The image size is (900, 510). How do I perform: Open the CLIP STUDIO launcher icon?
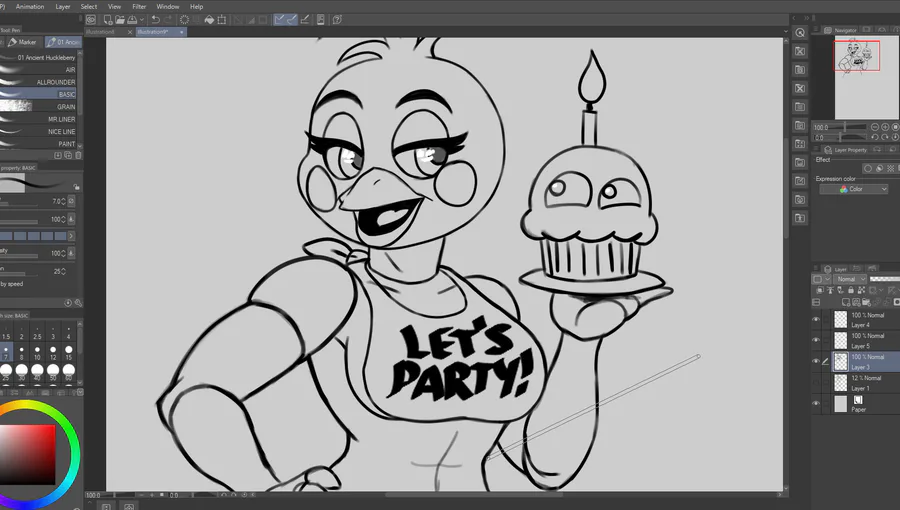coord(91,20)
